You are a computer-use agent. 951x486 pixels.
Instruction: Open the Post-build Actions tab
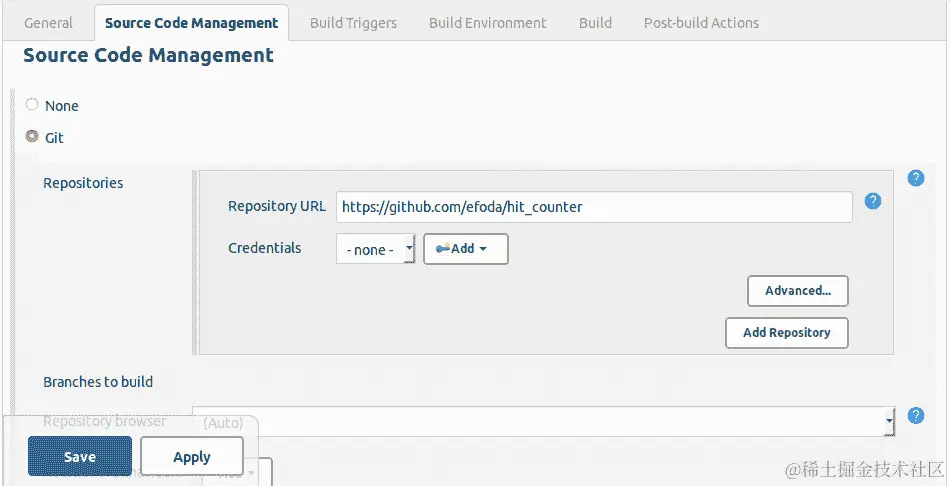[x=701, y=23]
